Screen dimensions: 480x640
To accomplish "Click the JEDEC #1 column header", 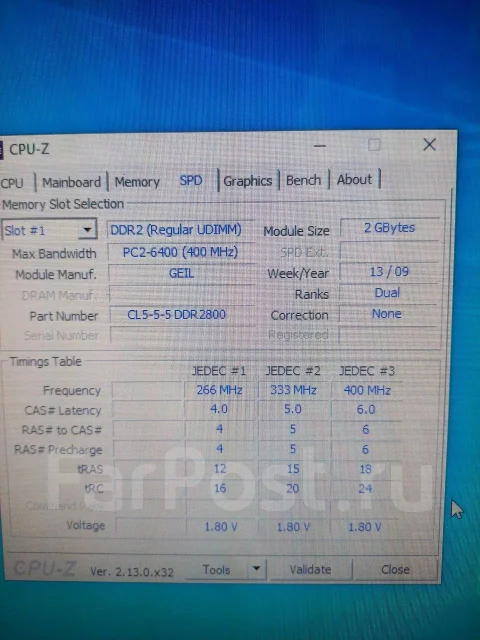I will (x=219, y=371).
